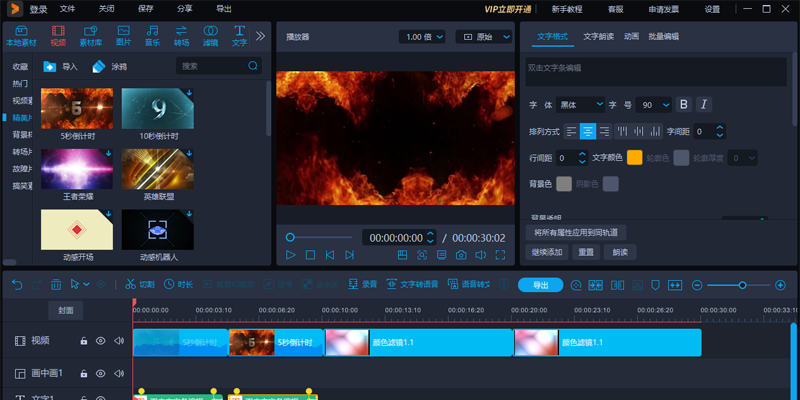This screenshot has width=800, height=400.
Task: Click the play button in player
Action: coord(290,255)
